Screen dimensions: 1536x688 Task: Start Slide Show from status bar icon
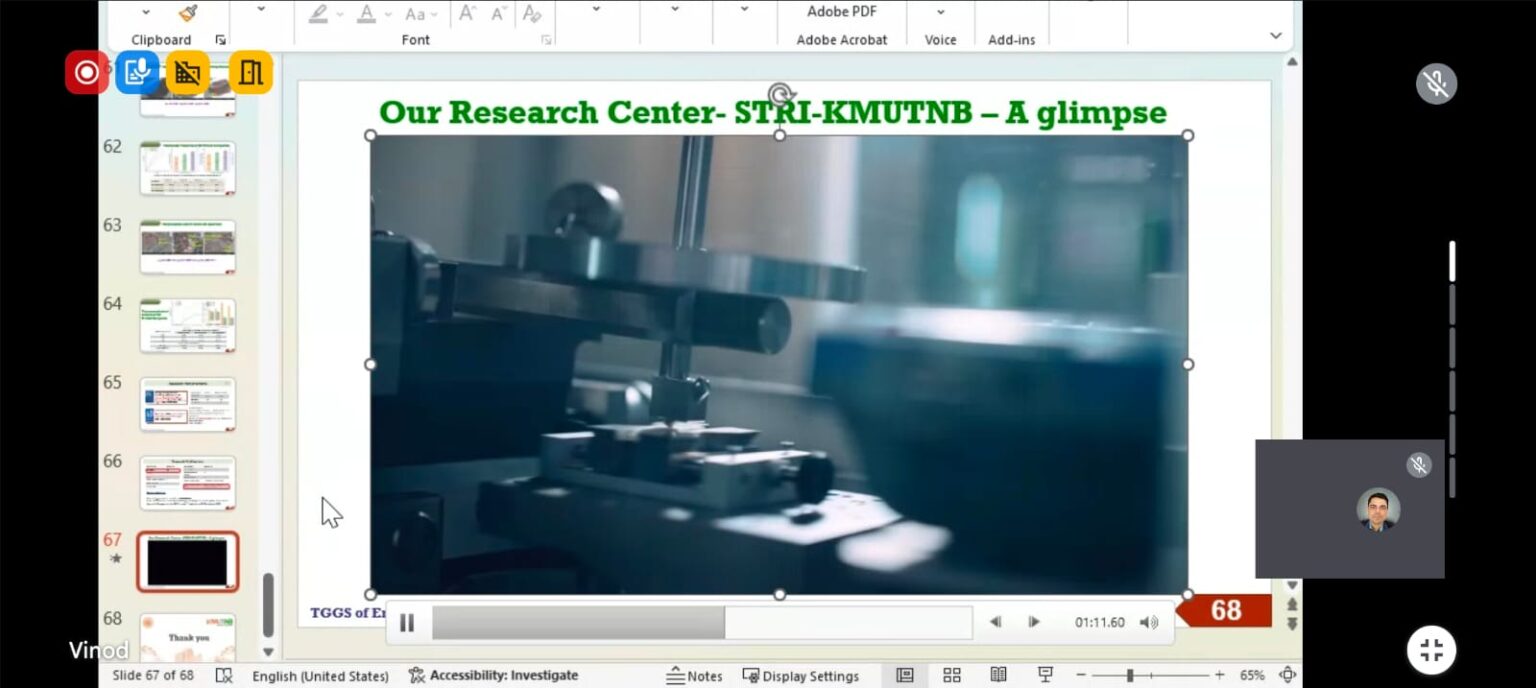1044,675
